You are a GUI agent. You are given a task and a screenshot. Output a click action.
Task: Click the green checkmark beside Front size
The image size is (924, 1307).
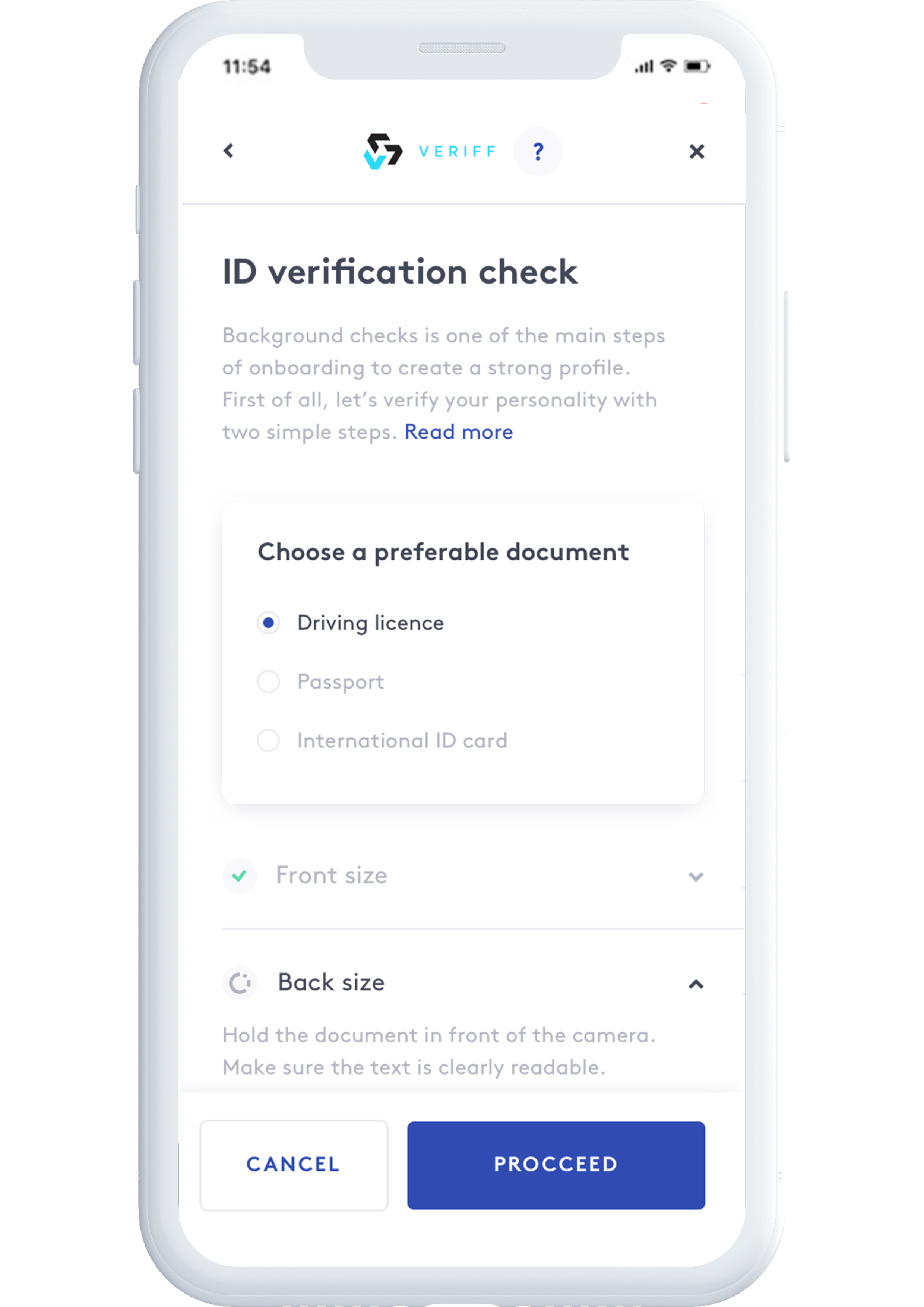tap(239, 876)
